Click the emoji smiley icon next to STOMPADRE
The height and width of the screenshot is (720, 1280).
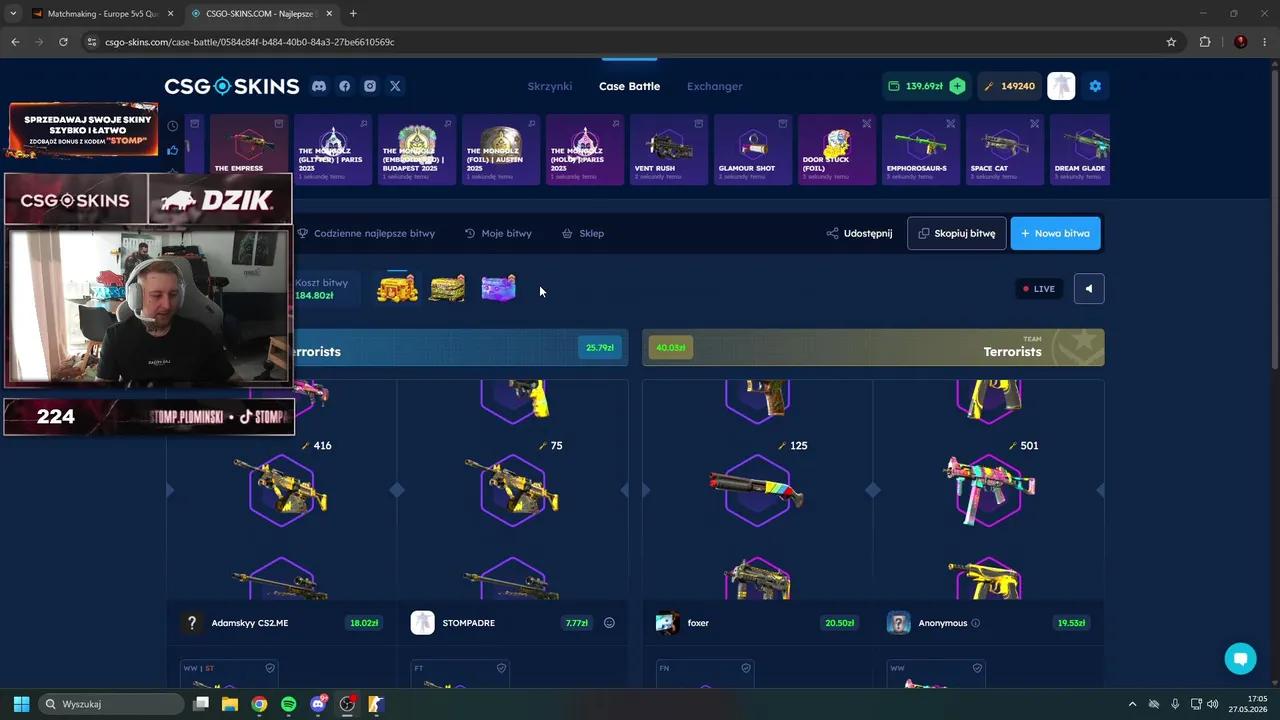coord(609,623)
